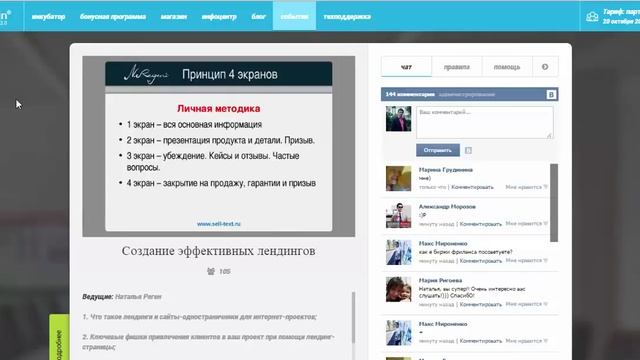Focus the Ваш комментарий text field
The image size is (640, 360).
[485, 122]
